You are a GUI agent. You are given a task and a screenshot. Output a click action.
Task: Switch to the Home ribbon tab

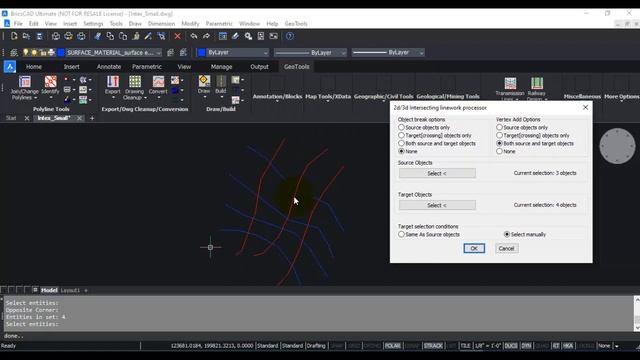33,67
